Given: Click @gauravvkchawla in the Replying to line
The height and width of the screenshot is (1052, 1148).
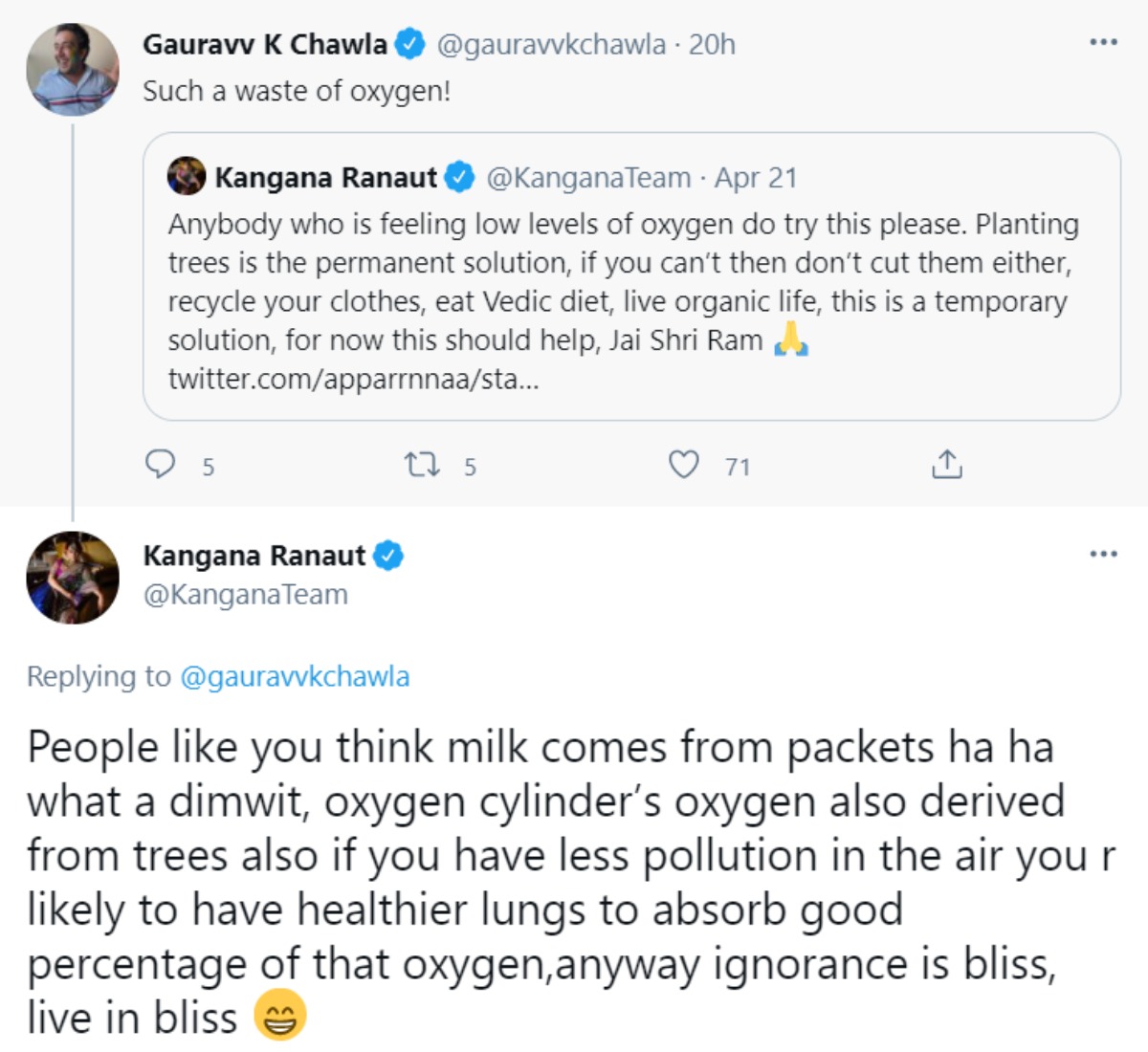Looking at the screenshot, I should (295, 676).
